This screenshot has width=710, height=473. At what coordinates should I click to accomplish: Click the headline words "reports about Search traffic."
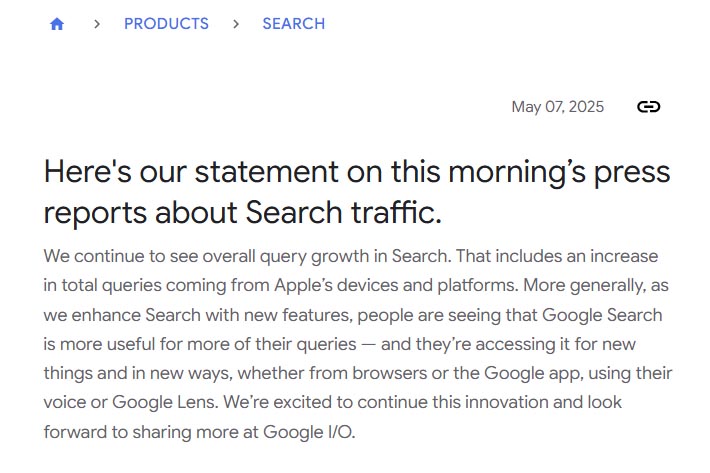243,212
